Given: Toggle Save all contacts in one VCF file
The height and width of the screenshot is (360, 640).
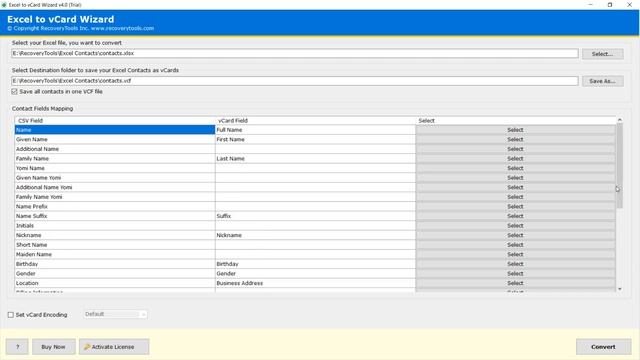Looking at the screenshot, I should (14, 92).
